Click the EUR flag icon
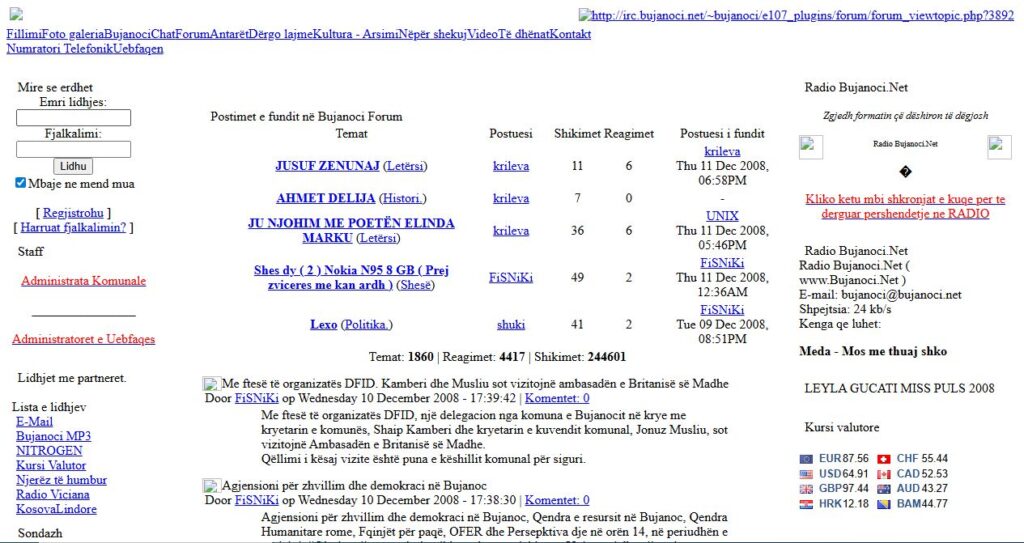The width and height of the screenshot is (1024, 543). [x=806, y=459]
